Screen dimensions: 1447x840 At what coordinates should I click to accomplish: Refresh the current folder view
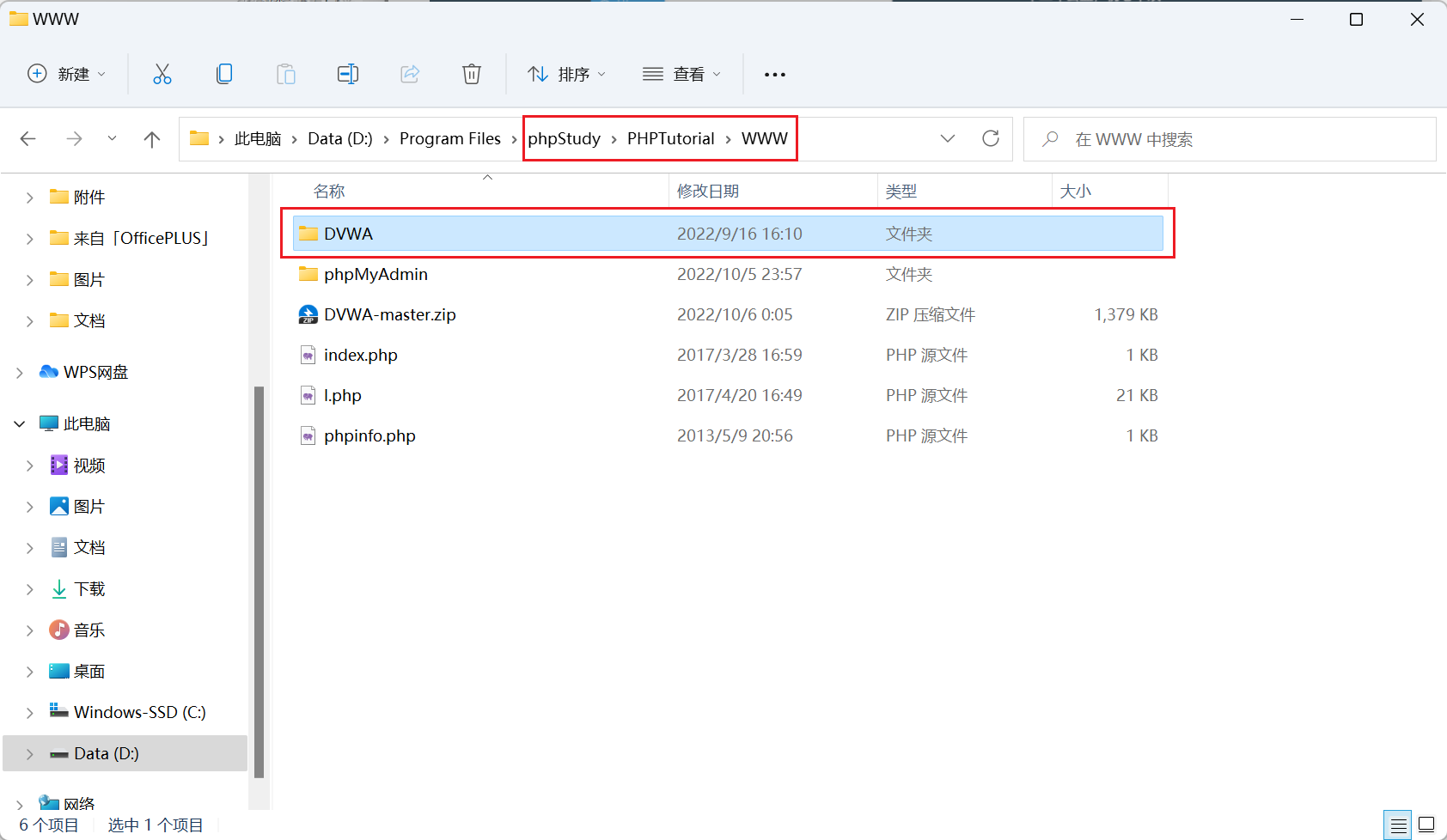(x=991, y=139)
